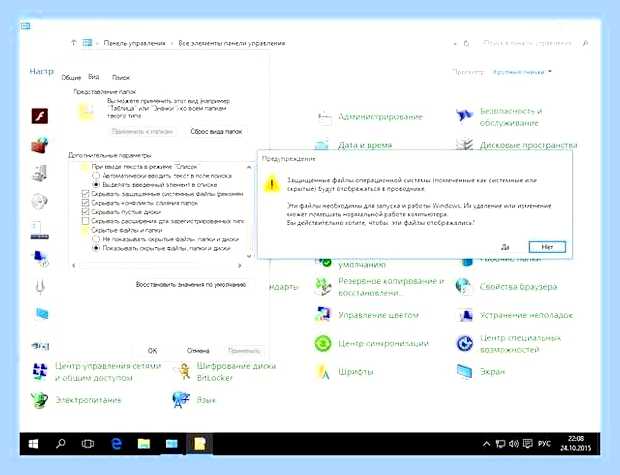
Task: Open Дисковые пространства icon
Action: (x=465, y=144)
